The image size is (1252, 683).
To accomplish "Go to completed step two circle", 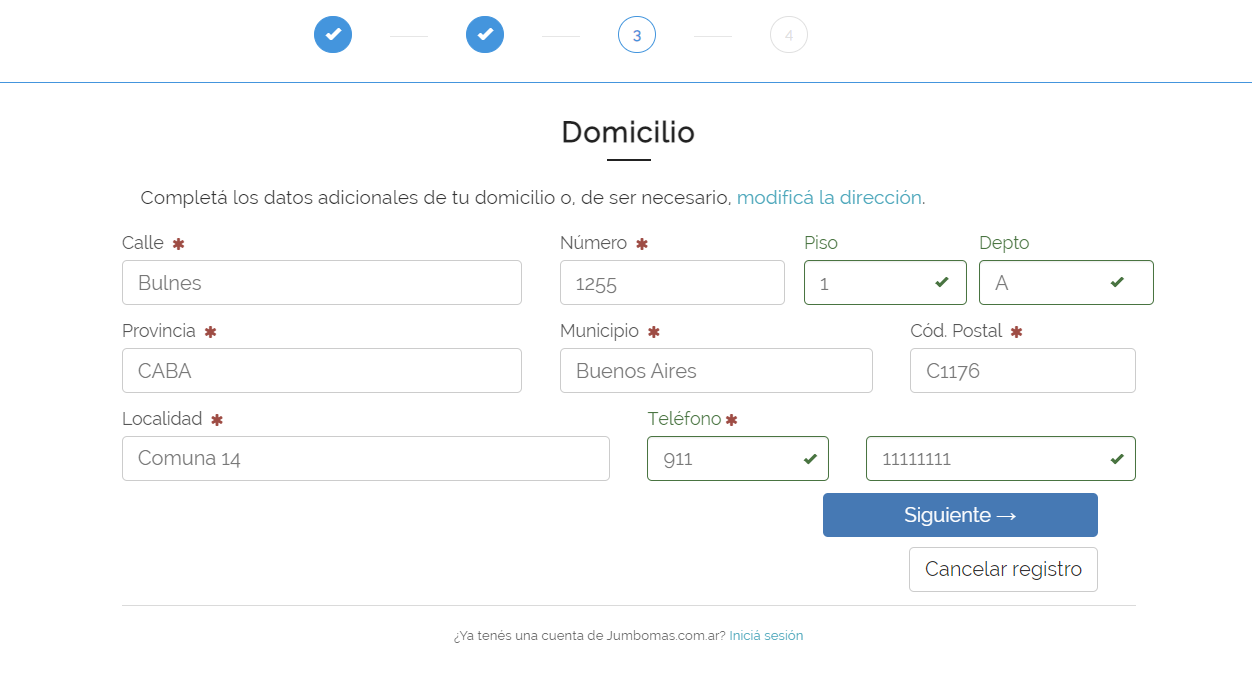I will coord(485,34).
